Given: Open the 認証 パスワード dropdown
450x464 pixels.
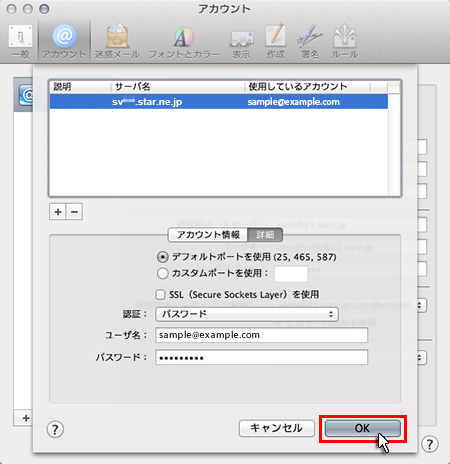Looking at the screenshot, I should (247, 314).
